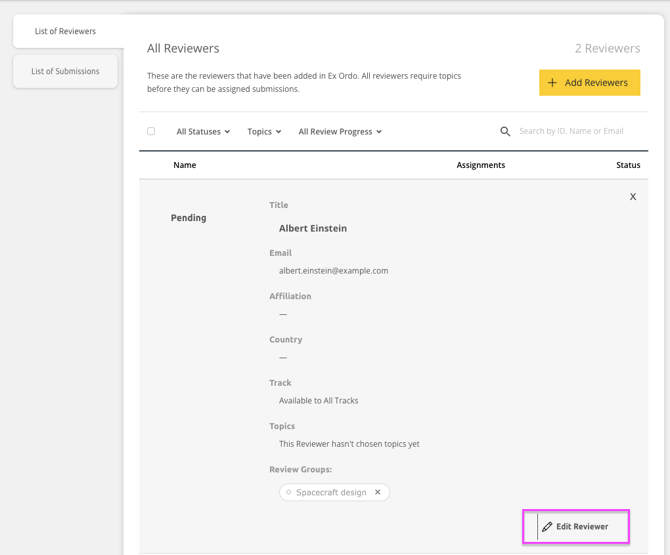Switch to the List of Submissions tab
This screenshot has width=670, height=555.
click(65, 72)
